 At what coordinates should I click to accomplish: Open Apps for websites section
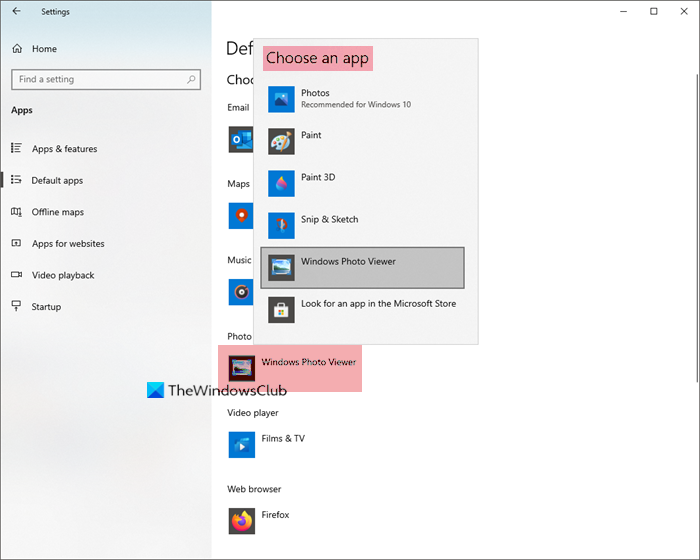[x=68, y=244]
